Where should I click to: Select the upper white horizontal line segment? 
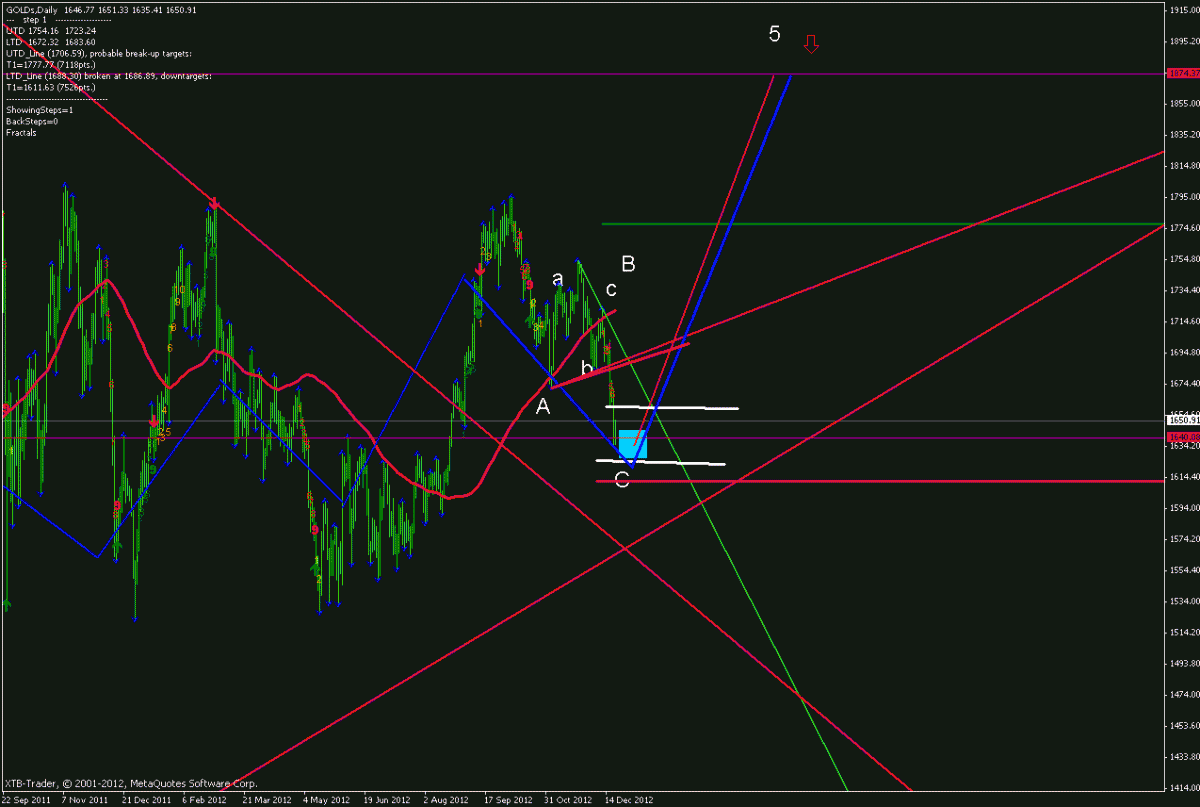point(672,407)
